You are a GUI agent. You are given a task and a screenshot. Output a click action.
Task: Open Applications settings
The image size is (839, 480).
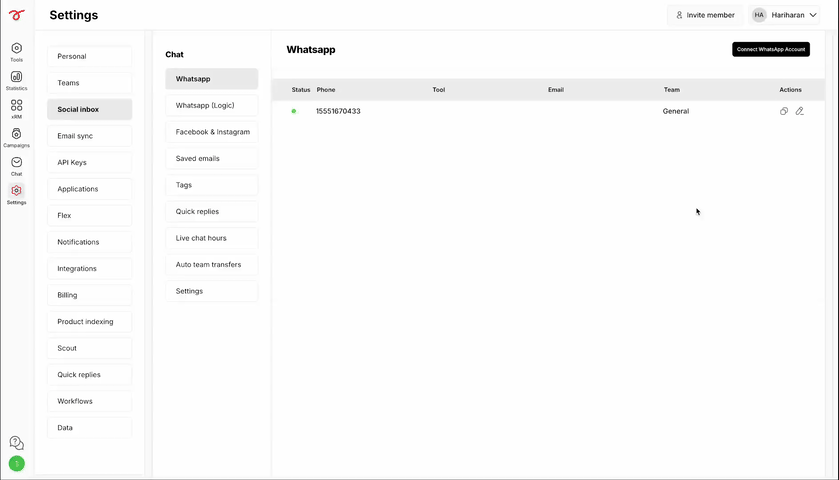(x=89, y=189)
